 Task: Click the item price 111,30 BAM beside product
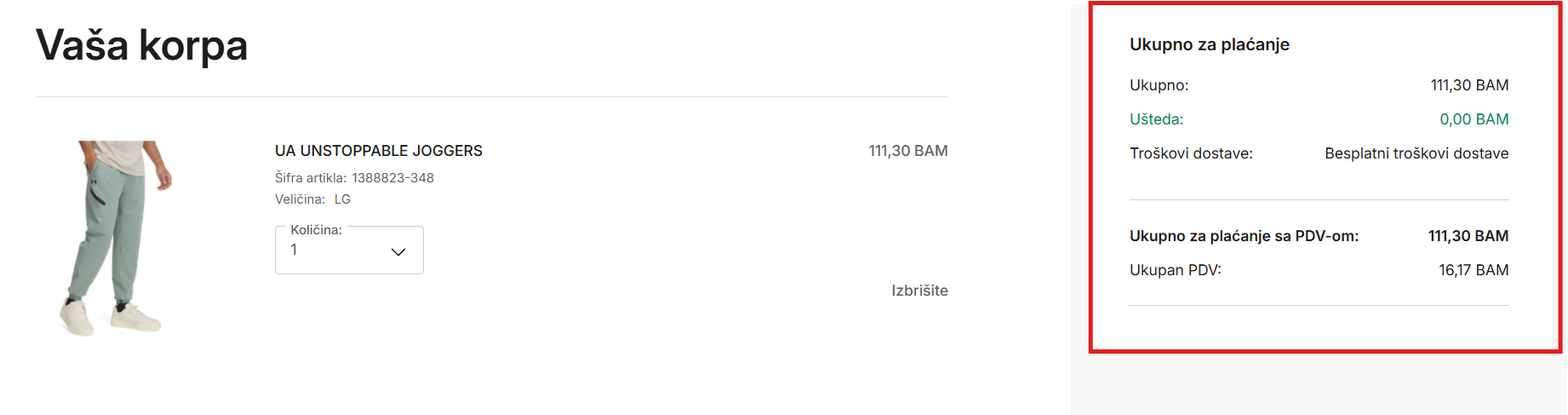[907, 151]
